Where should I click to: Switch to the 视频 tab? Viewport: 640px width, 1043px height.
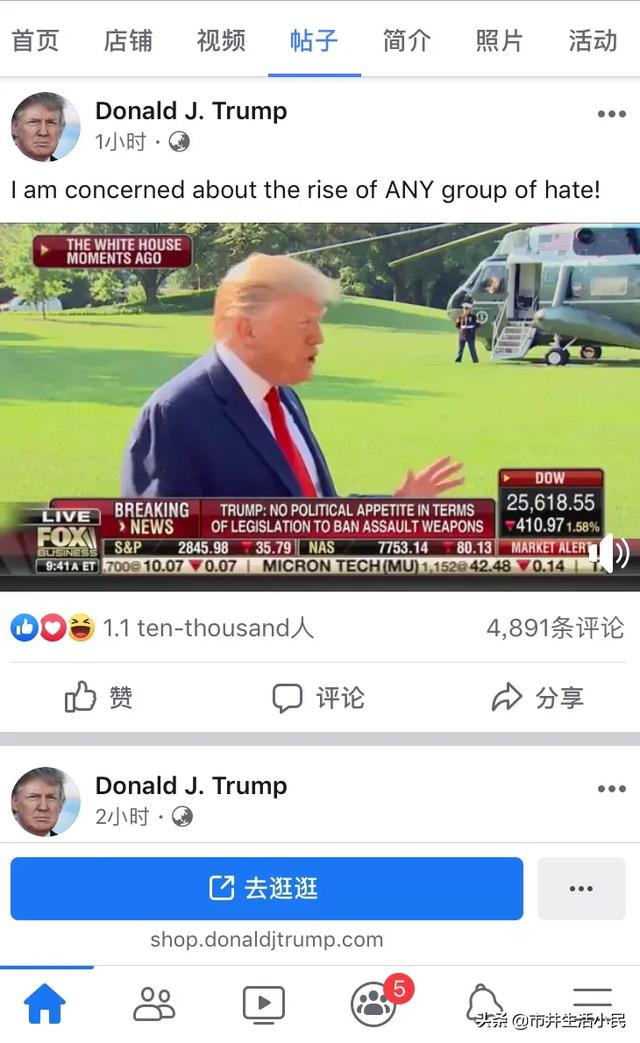(221, 41)
